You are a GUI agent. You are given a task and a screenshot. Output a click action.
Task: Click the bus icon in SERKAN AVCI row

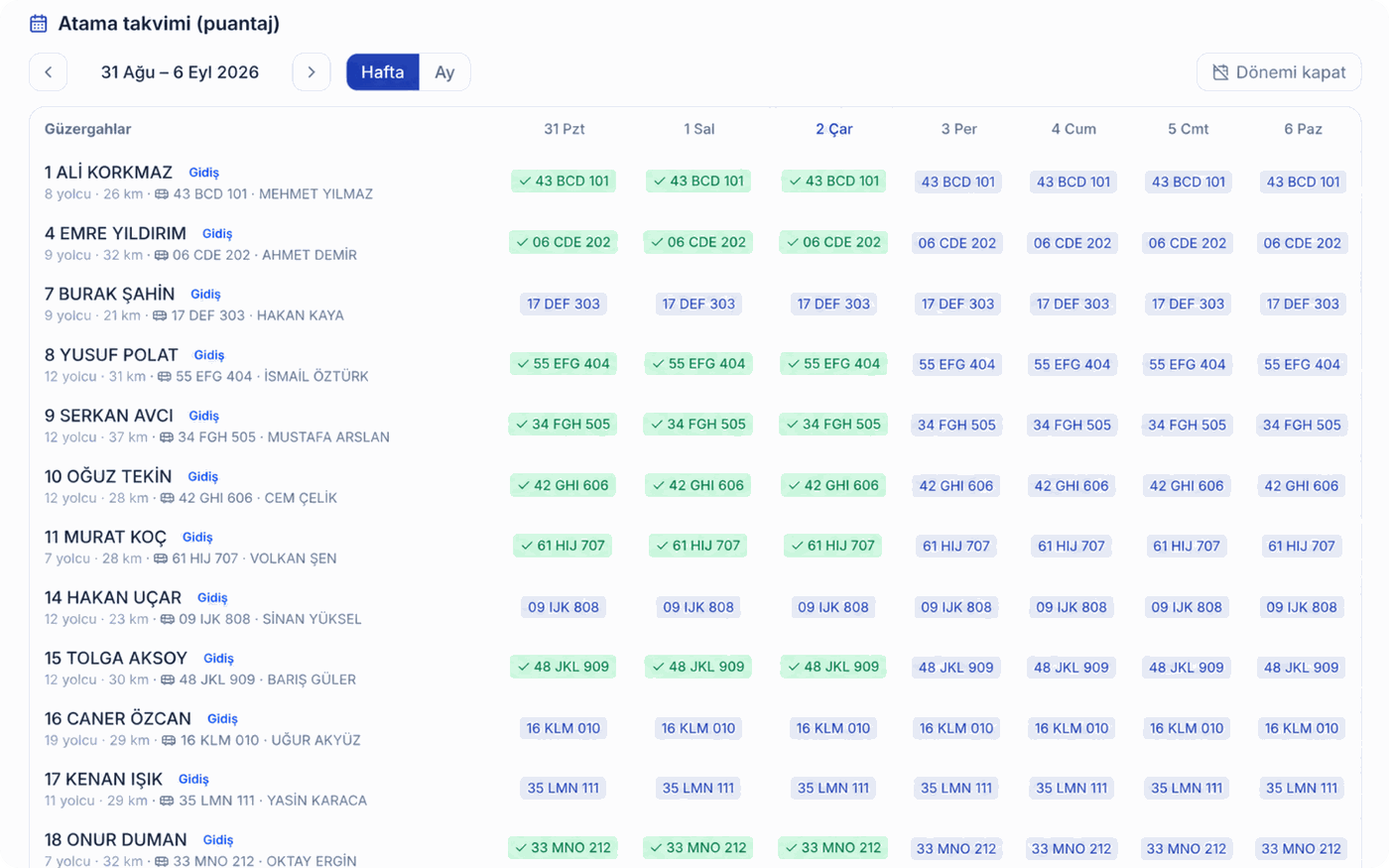[x=167, y=437]
